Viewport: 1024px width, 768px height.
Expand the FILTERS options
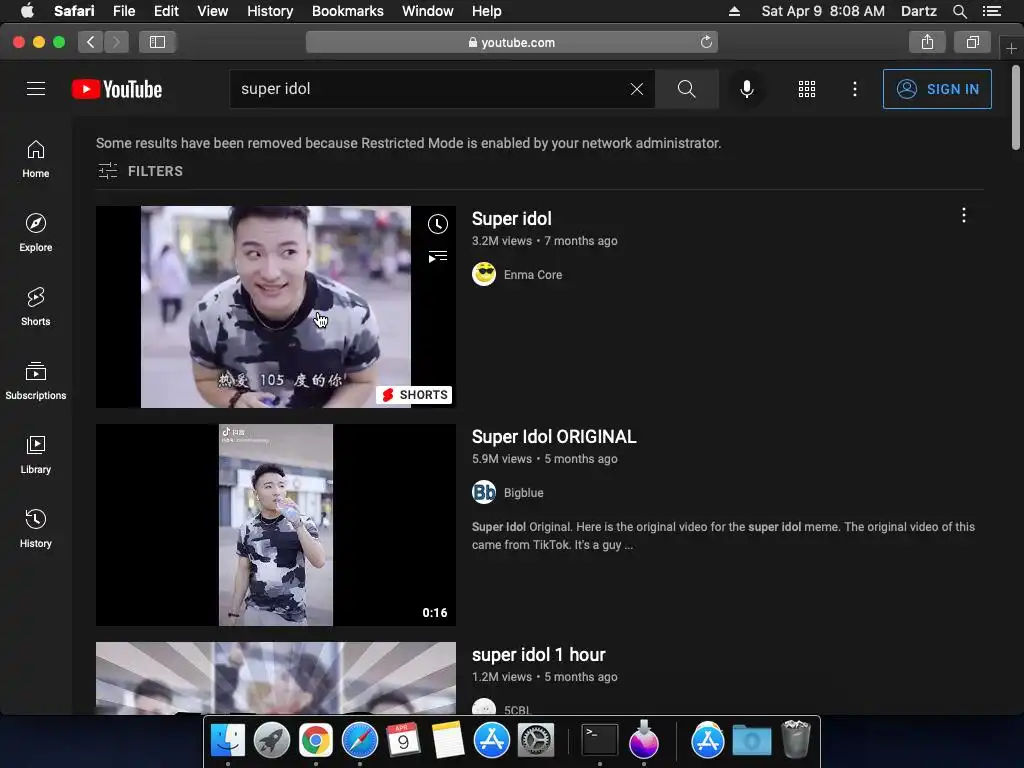140,171
